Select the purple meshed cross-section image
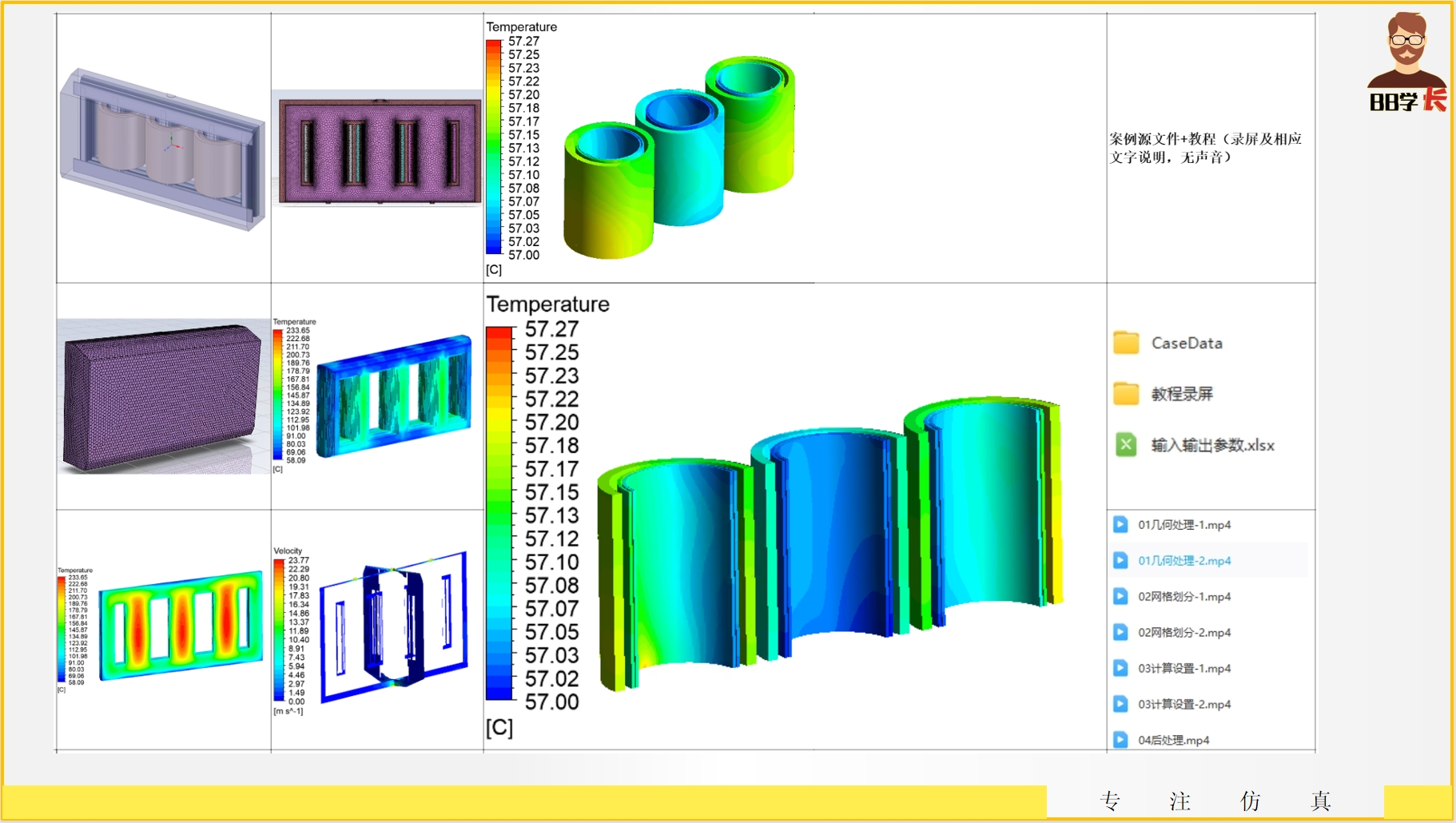 [377, 150]
